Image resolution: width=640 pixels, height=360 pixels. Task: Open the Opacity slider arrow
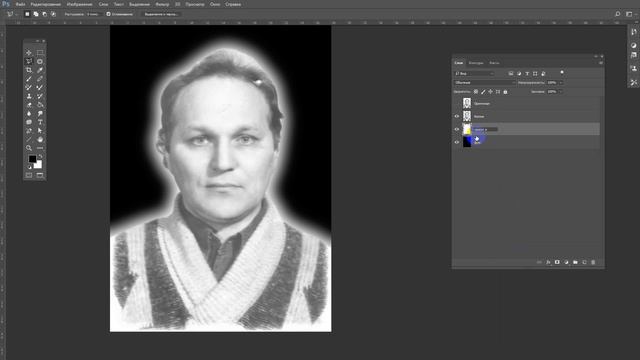pos(561,82)
